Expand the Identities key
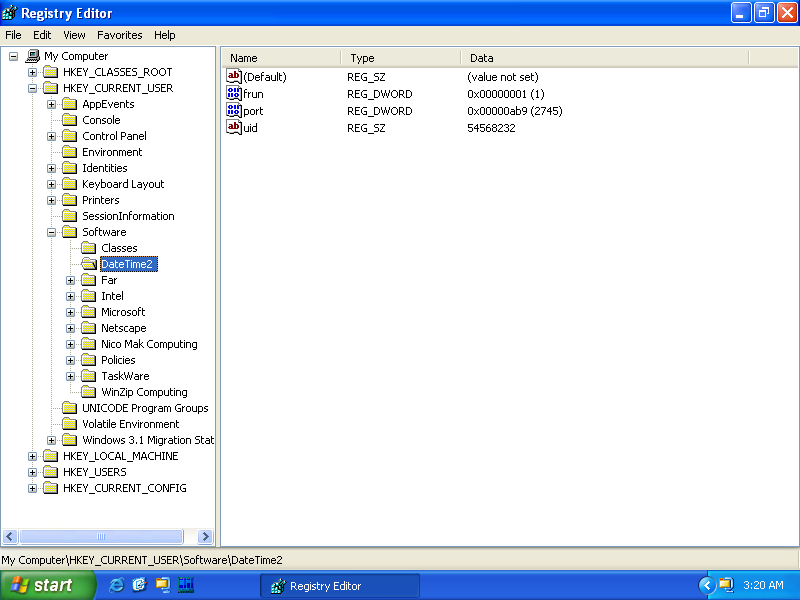This screenshot has height=600, width=800. (52, 168)
